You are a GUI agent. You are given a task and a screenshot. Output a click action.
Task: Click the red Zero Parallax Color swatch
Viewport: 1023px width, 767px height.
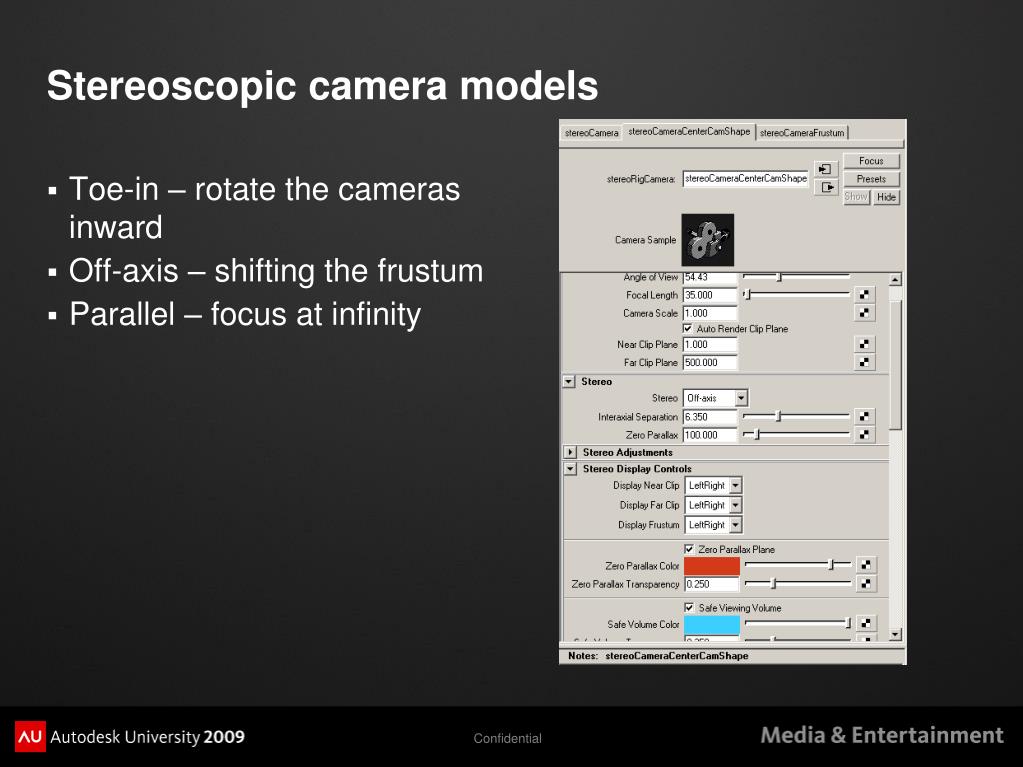pos(712,566)
